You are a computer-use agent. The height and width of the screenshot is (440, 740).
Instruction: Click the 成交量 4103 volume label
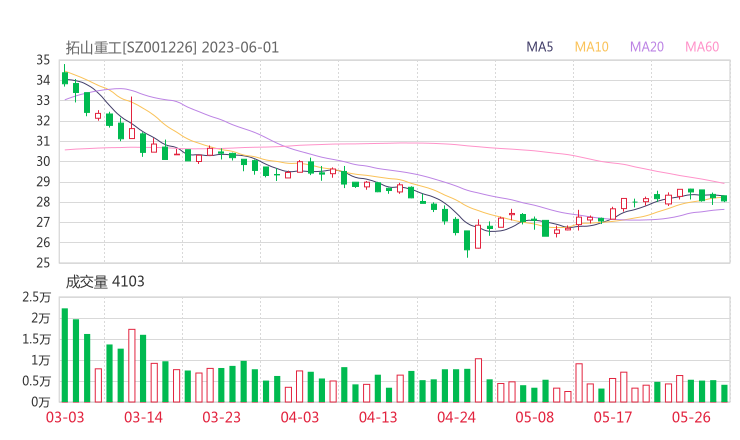point(105,282)
